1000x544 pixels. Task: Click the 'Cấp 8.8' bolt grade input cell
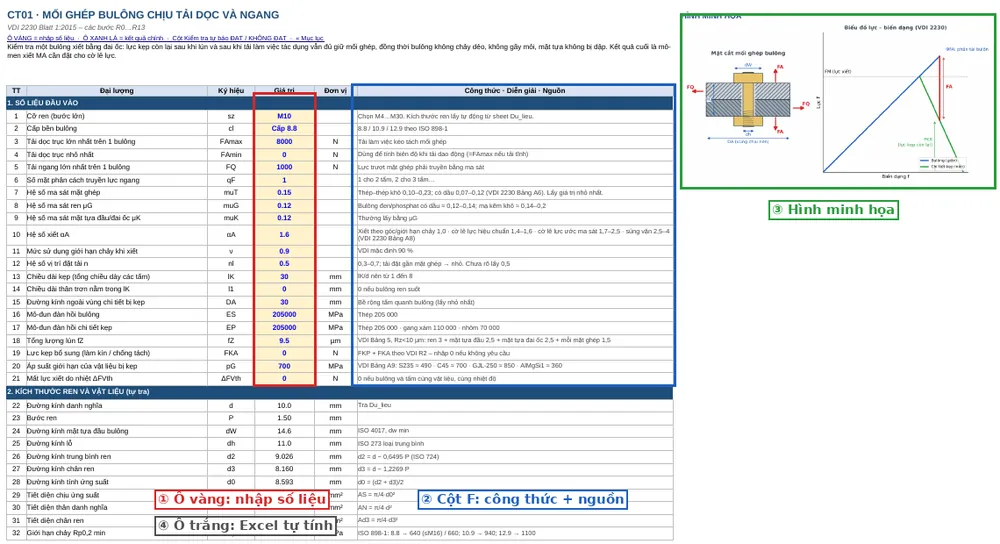284,128
